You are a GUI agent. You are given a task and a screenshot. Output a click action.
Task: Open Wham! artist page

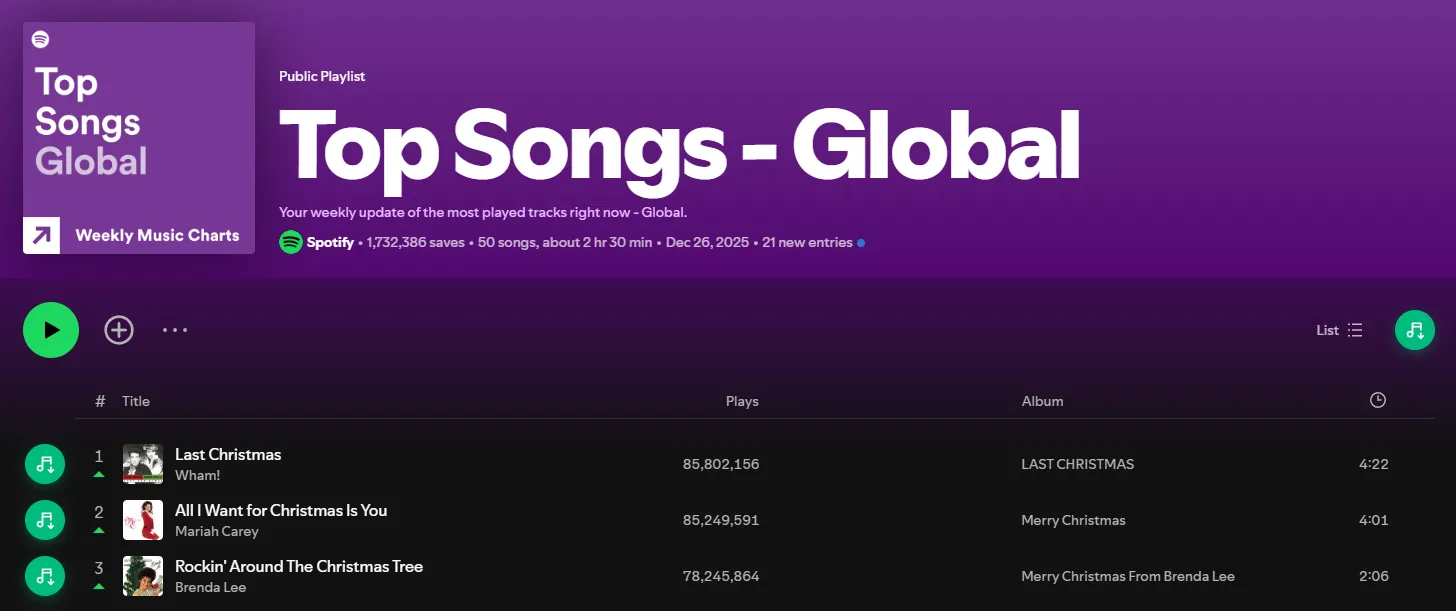[197, 475]
